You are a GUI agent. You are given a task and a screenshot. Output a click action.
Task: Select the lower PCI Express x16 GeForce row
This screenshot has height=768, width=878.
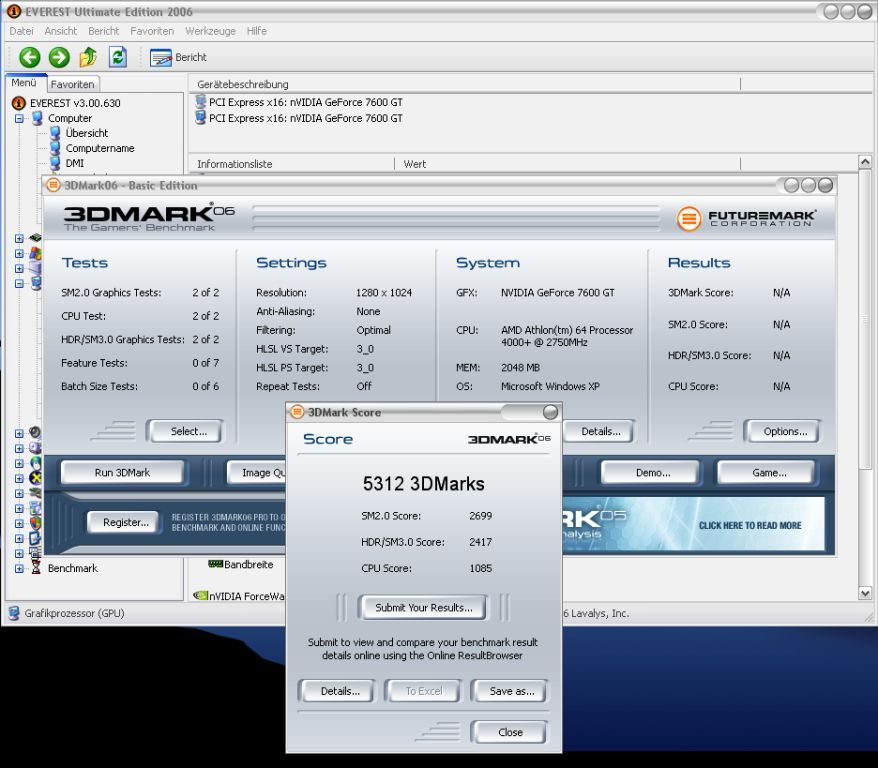coord(299,118)
